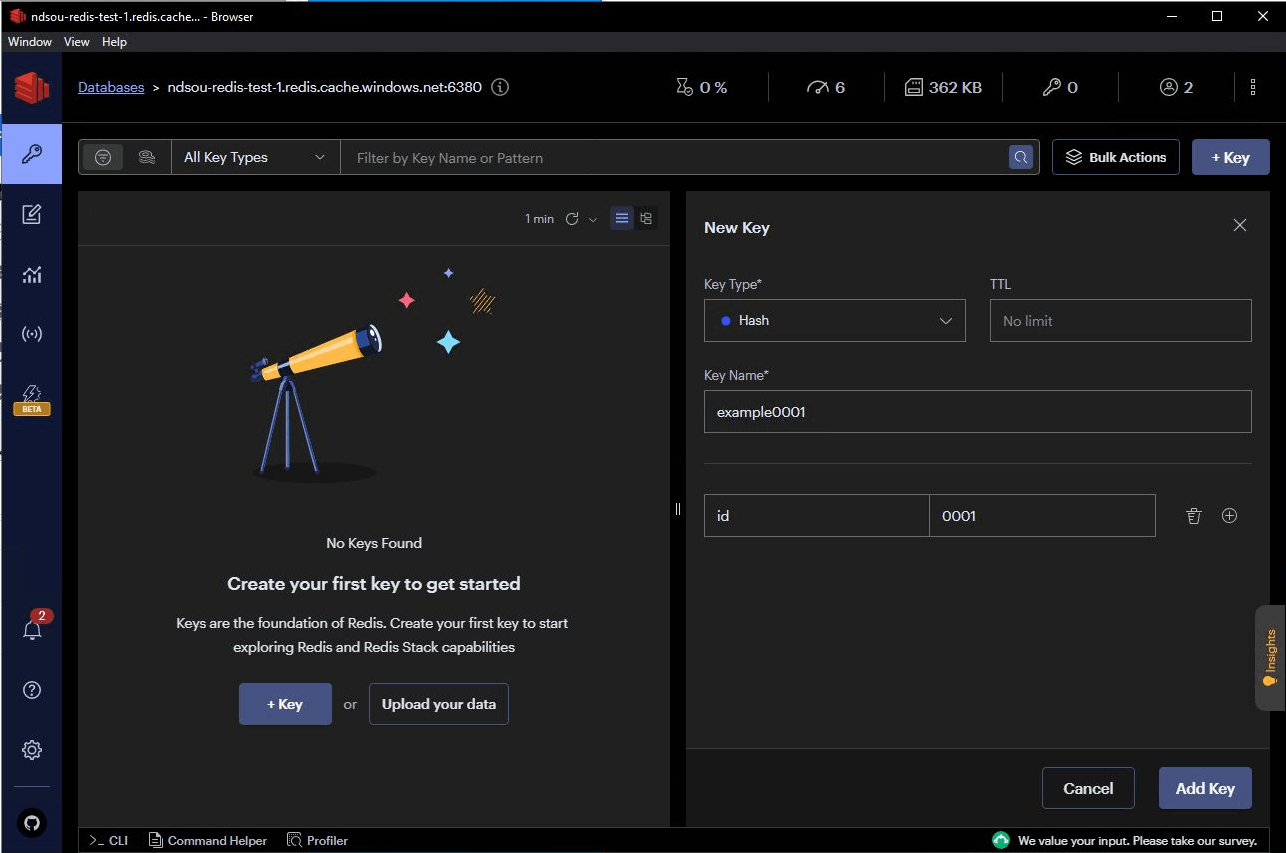The height and width of the screenshot is (853, 1286).
Task: Click the Filter by Key Name field
Action: click(x=675, y=157)
